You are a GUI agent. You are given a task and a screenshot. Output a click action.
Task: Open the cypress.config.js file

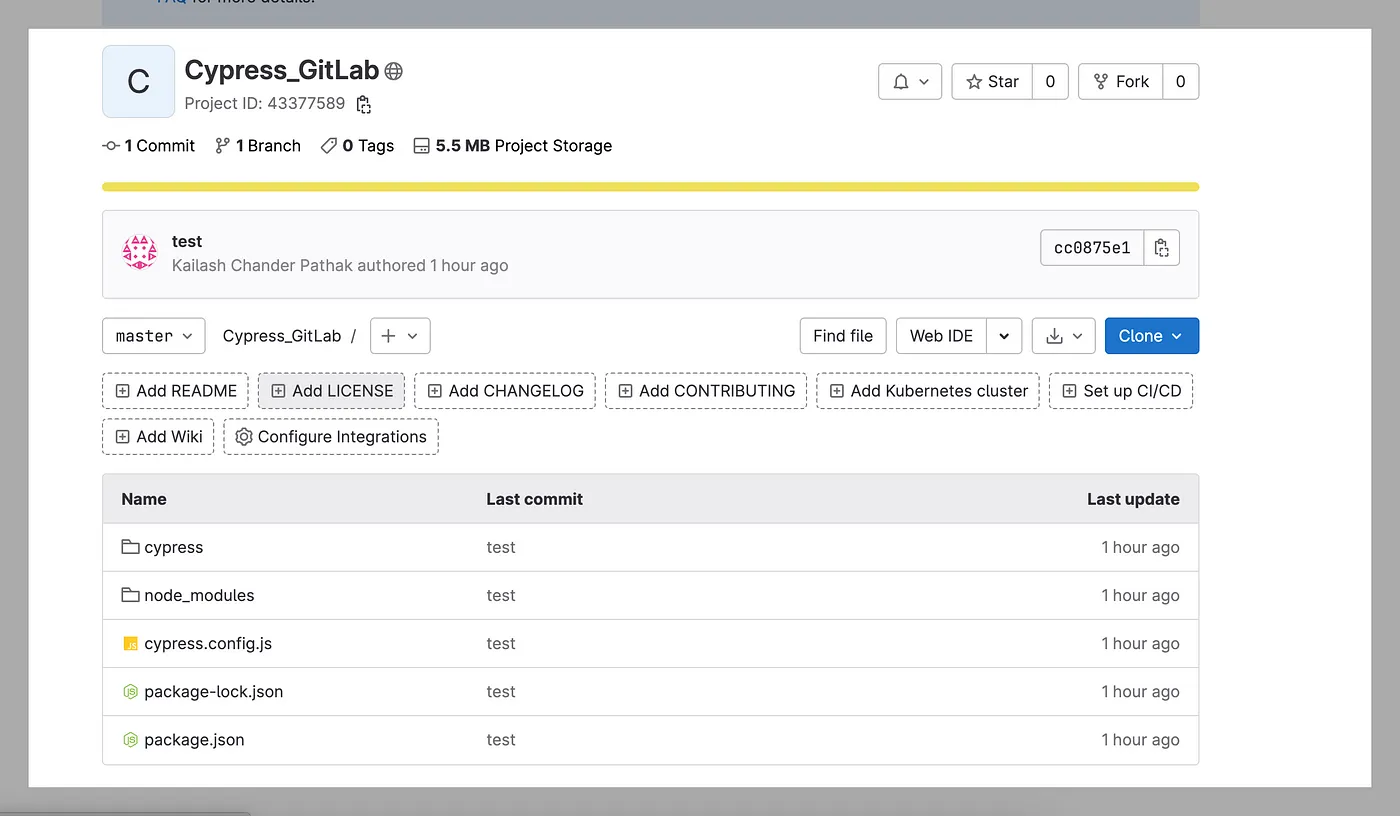click(208, 644)
